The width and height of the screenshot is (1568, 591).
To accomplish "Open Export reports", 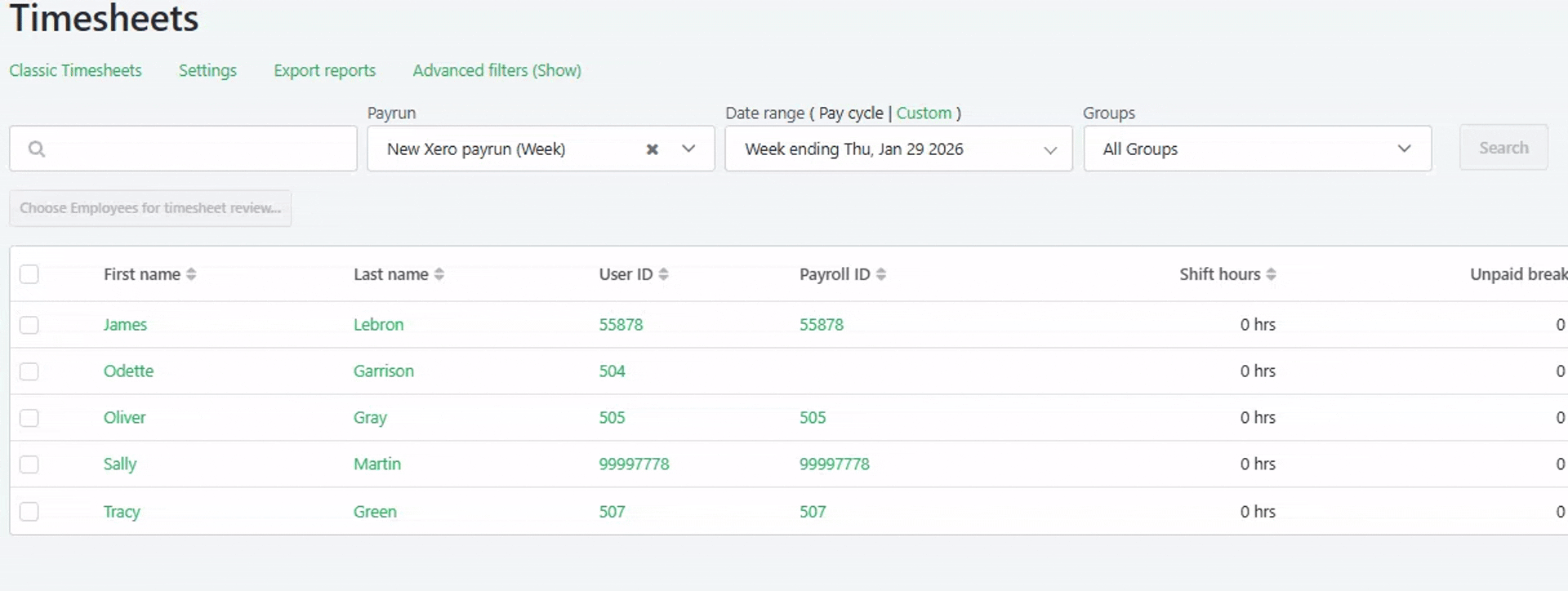I will [x=324, y=71].
